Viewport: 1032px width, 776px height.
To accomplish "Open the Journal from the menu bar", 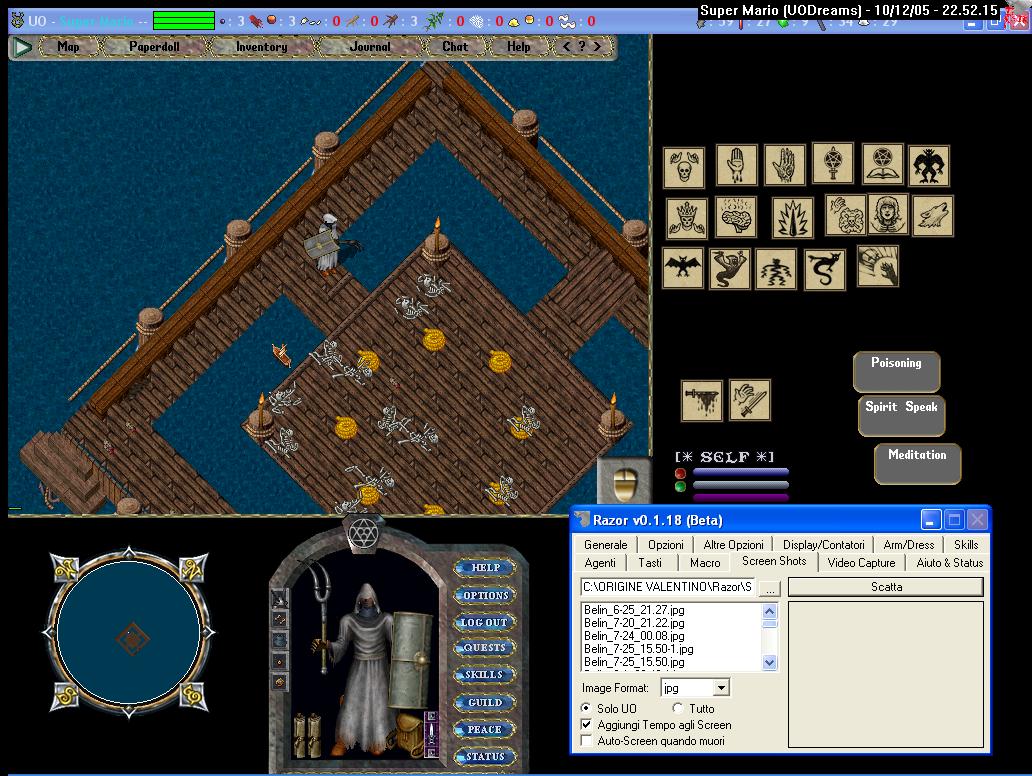I will (x=370, y=47).
